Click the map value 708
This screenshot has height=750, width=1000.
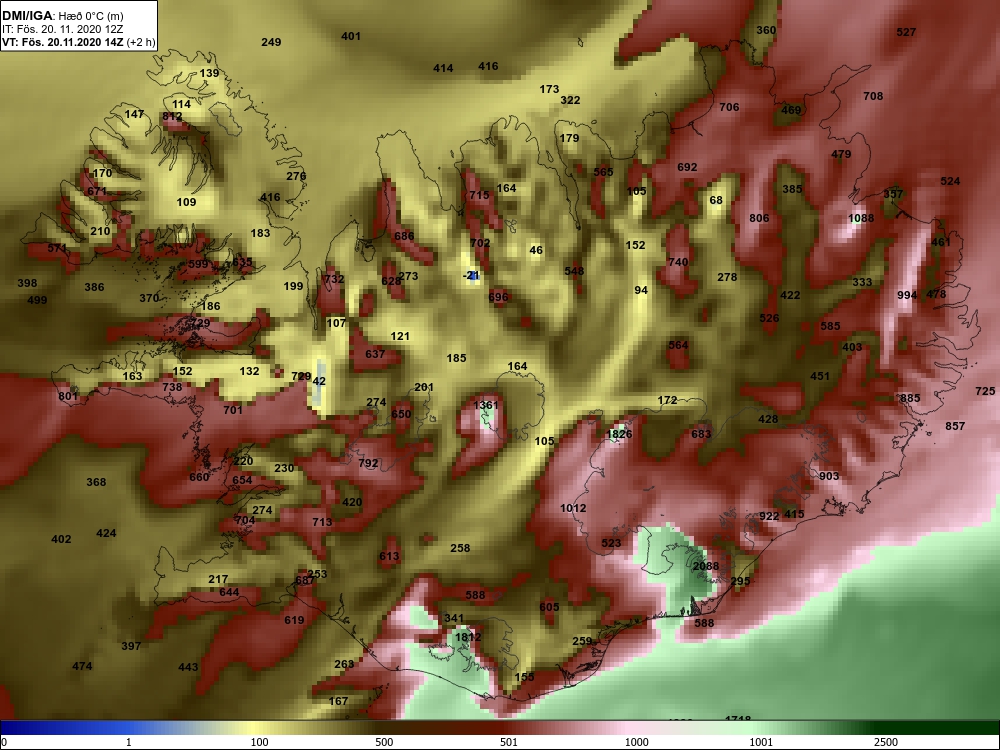coord(873,96)
